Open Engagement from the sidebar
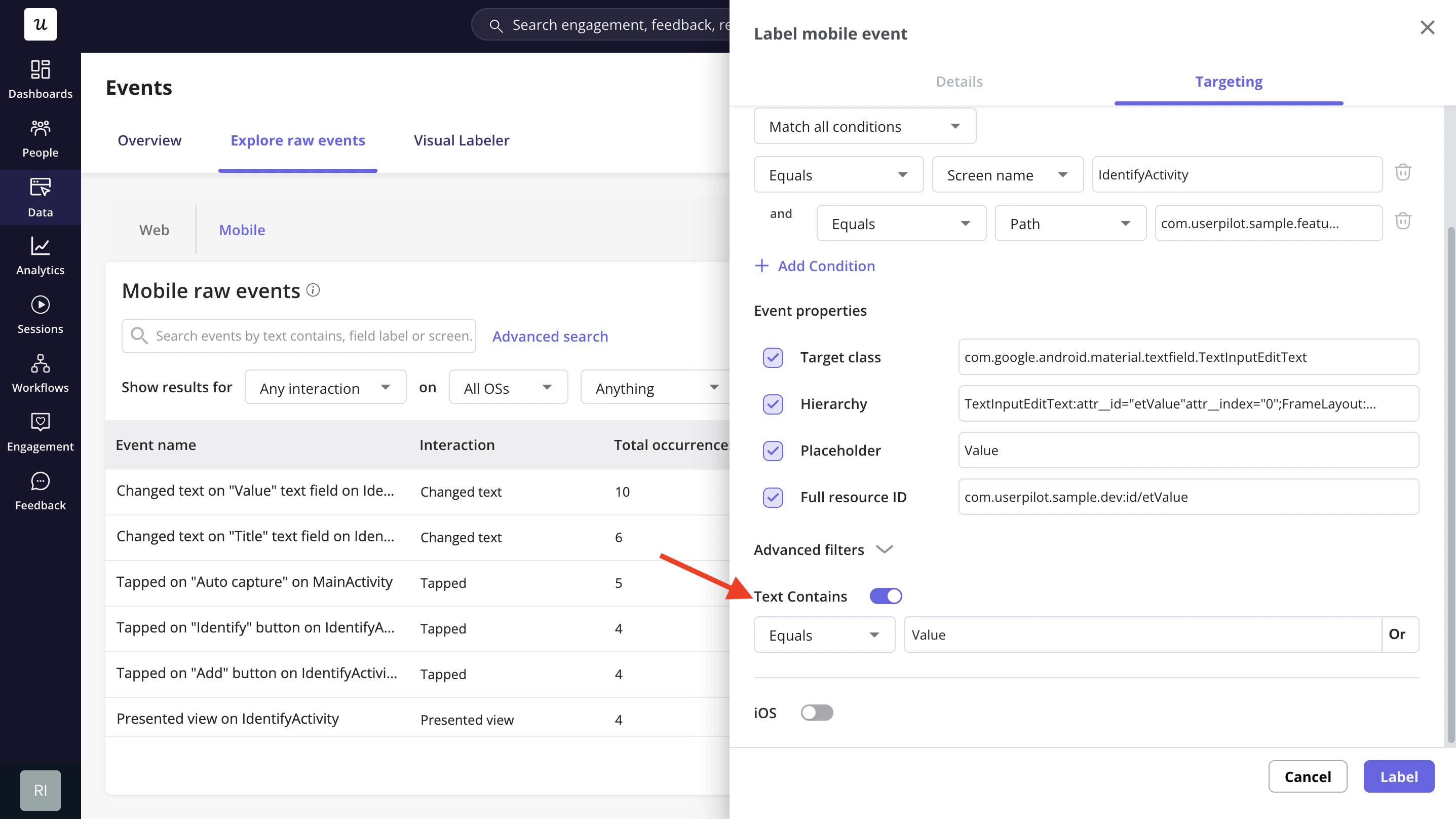Screen dimensions: 1456x819 tap(40, 432)
